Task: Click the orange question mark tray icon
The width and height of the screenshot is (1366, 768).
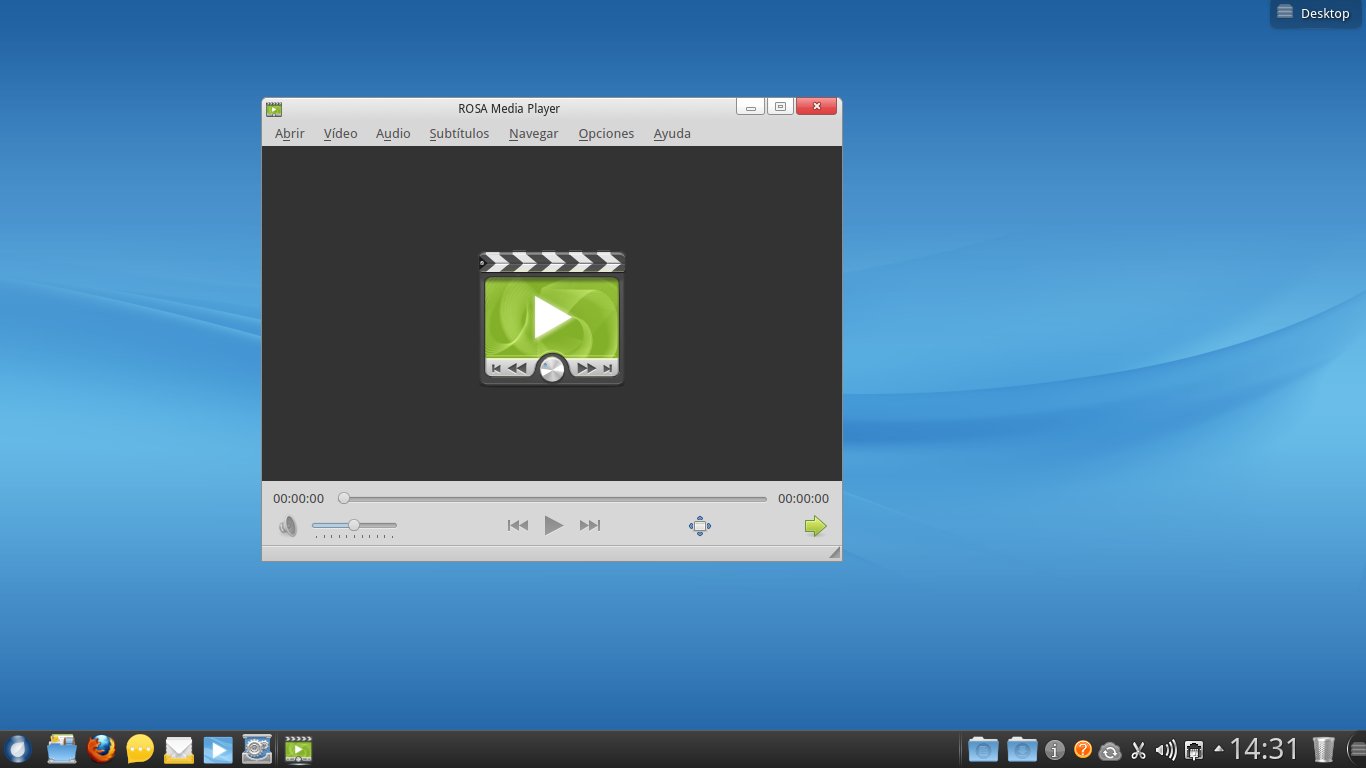Action: (1082, 749)
